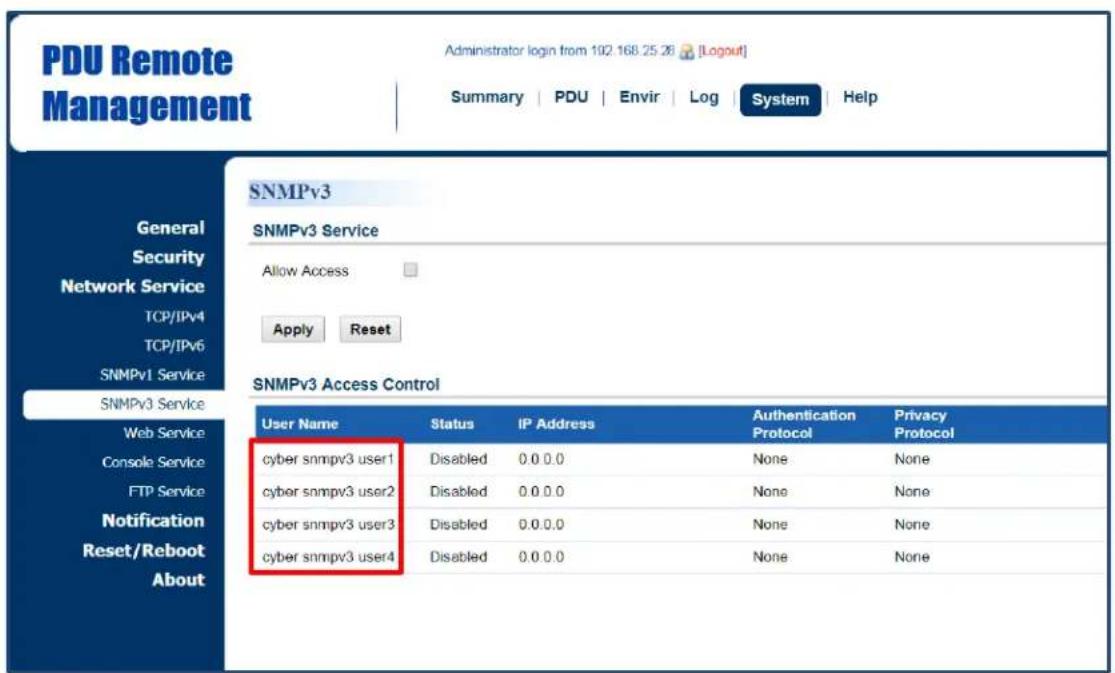Switch to the PDU tab

coord(571,97)
